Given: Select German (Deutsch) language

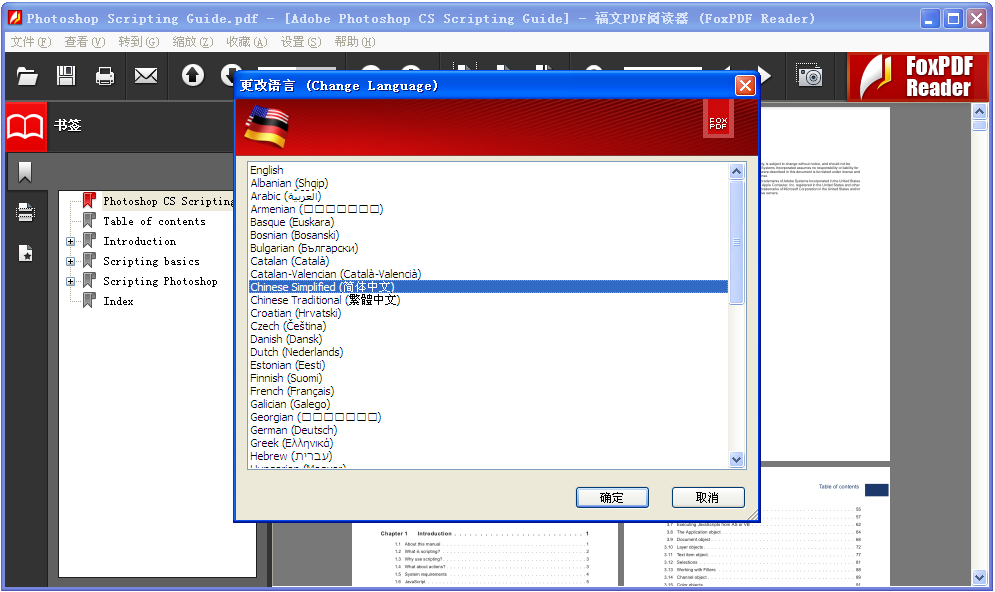Looking at the screenshot, I should (x=488, y=430).
